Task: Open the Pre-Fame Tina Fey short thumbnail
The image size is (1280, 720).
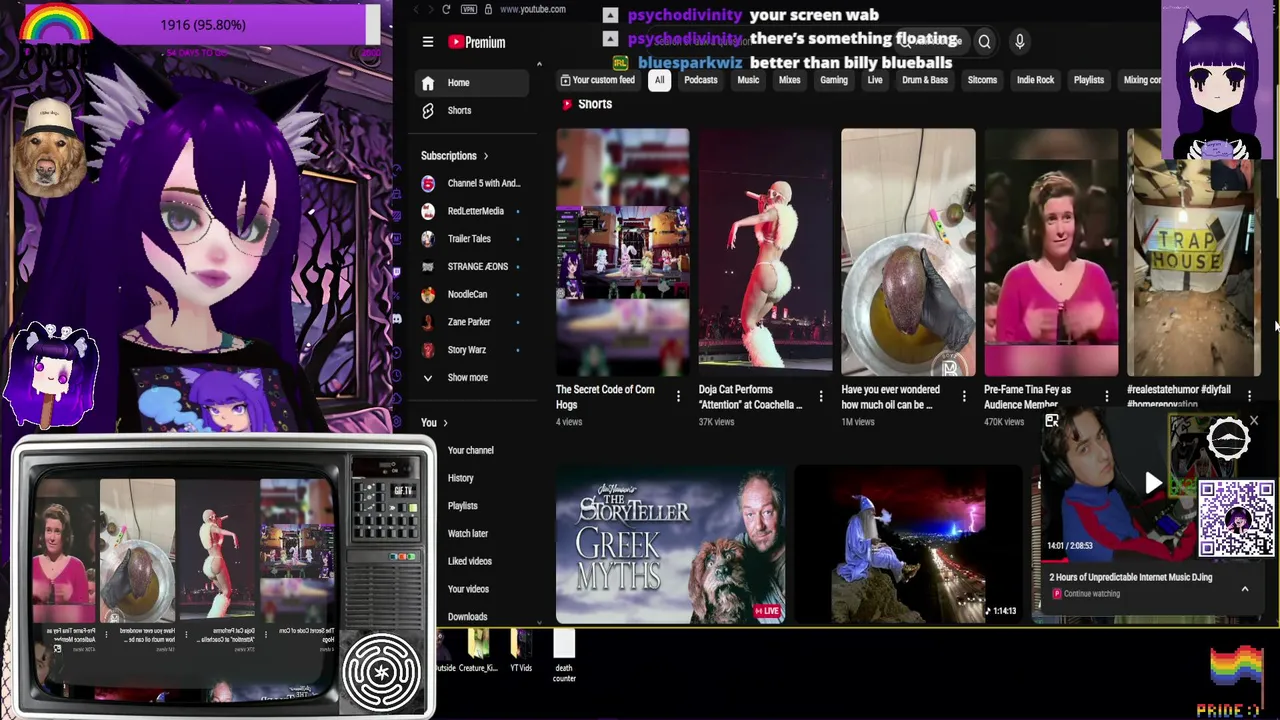Action: pos(1051,252)
